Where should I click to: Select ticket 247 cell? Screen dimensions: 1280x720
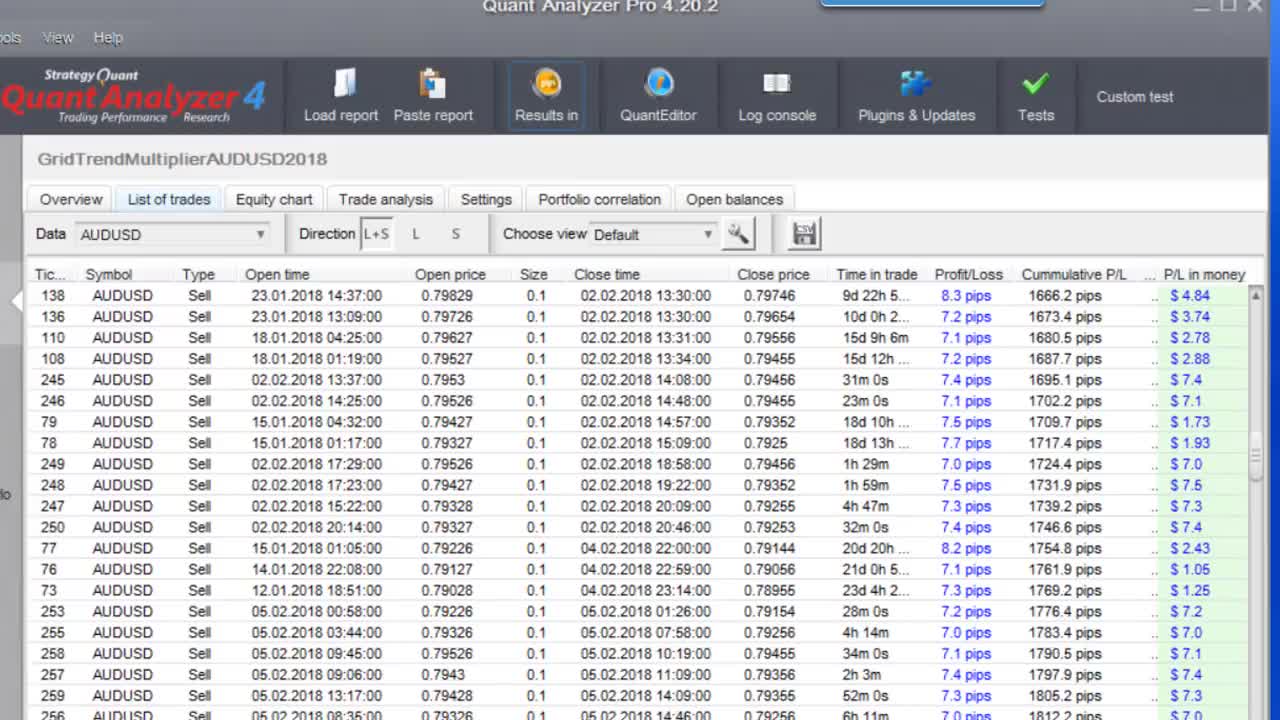(52, 506)
